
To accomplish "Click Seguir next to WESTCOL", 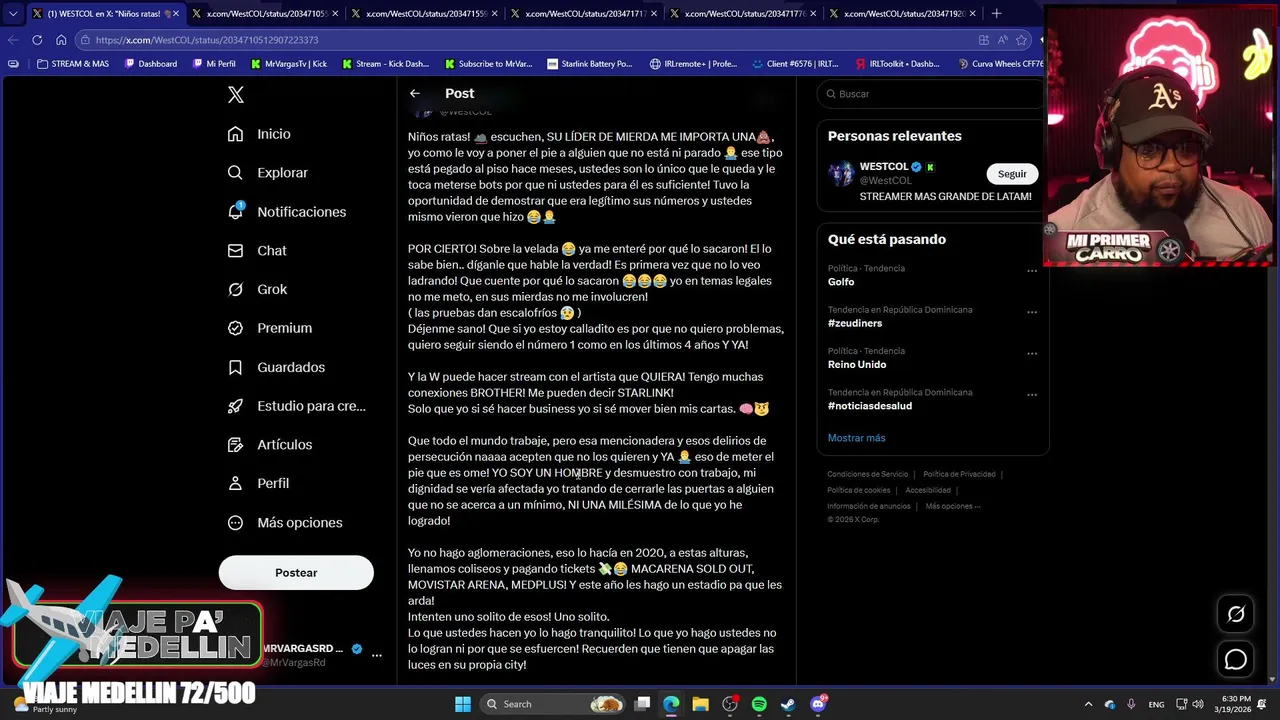I will pyautogui.click(x=1012, y=174).
